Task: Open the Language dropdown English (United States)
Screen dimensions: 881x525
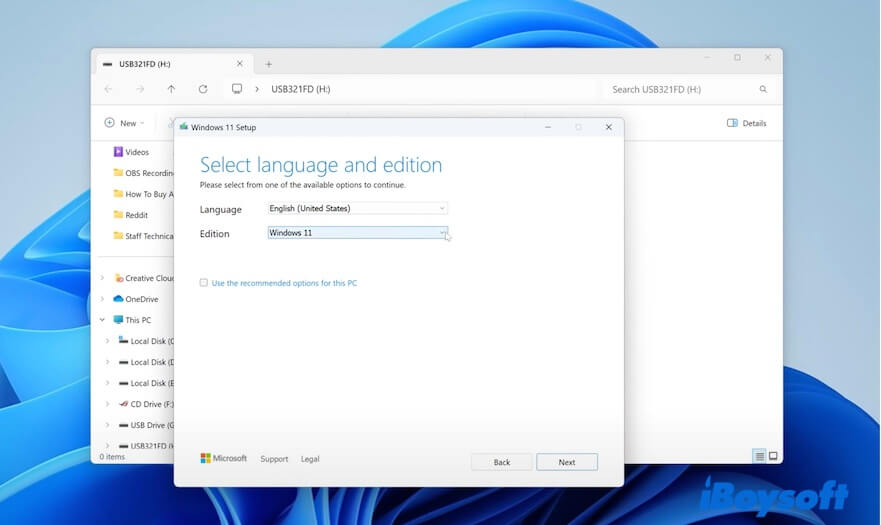Action: point(357,209)
